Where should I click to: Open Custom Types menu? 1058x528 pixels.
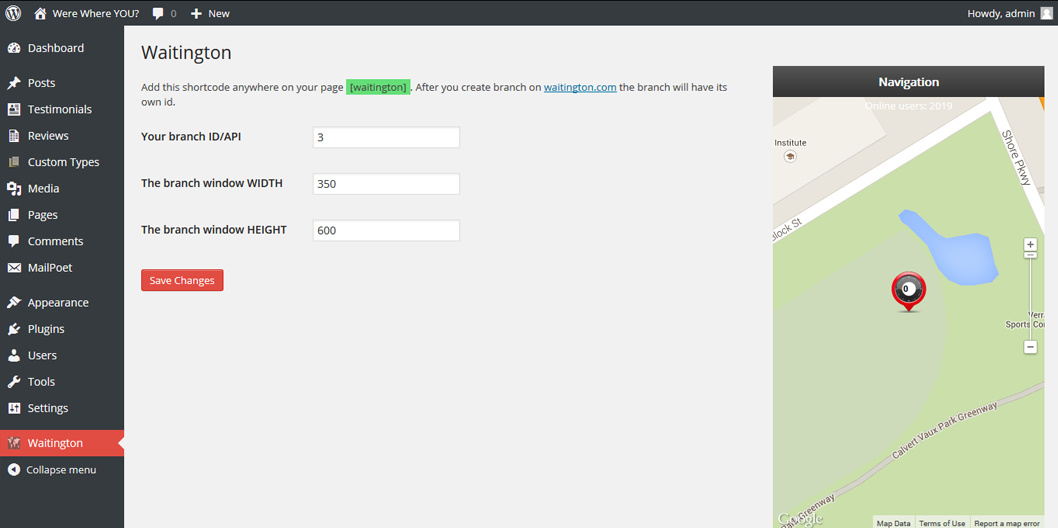(x=63, y=162)
